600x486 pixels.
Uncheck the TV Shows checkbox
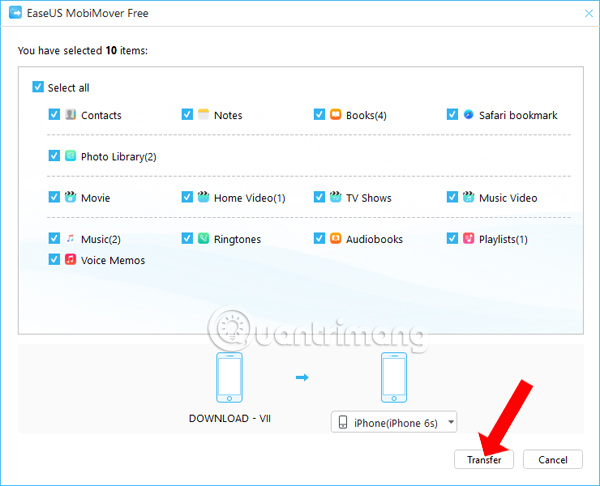coord(319,197)
